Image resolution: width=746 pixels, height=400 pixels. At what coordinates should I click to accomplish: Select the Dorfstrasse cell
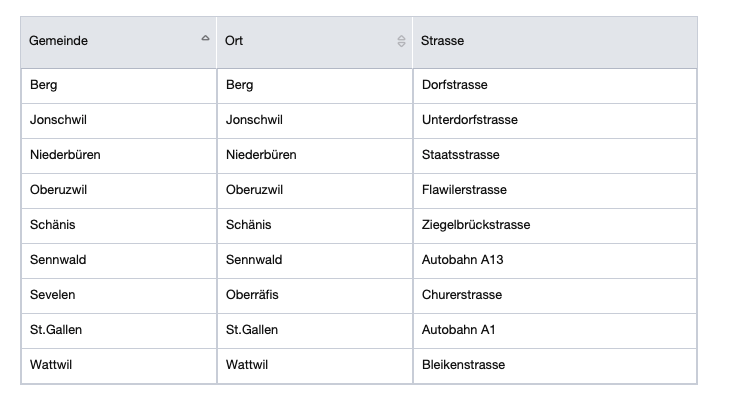(454, 85)
